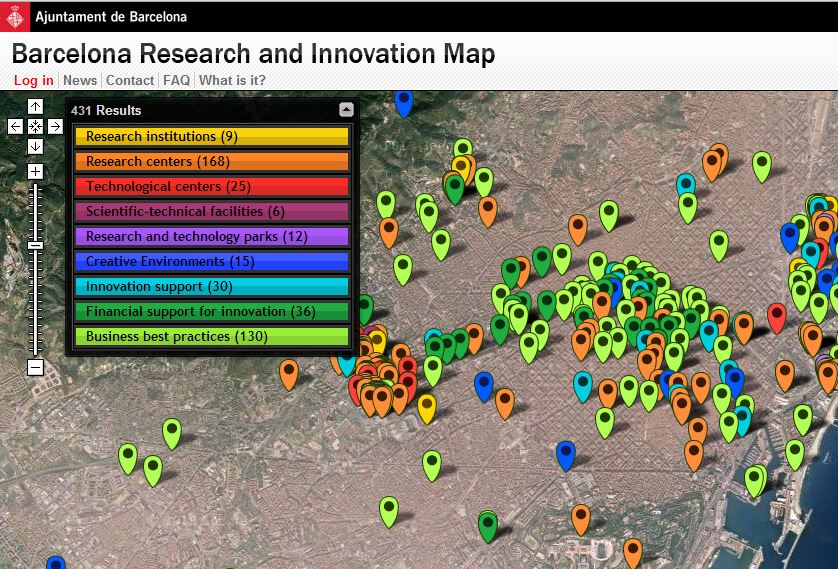838x569 pixels.
Task: Open the FAQ page
Action: (x=176, y=80)
